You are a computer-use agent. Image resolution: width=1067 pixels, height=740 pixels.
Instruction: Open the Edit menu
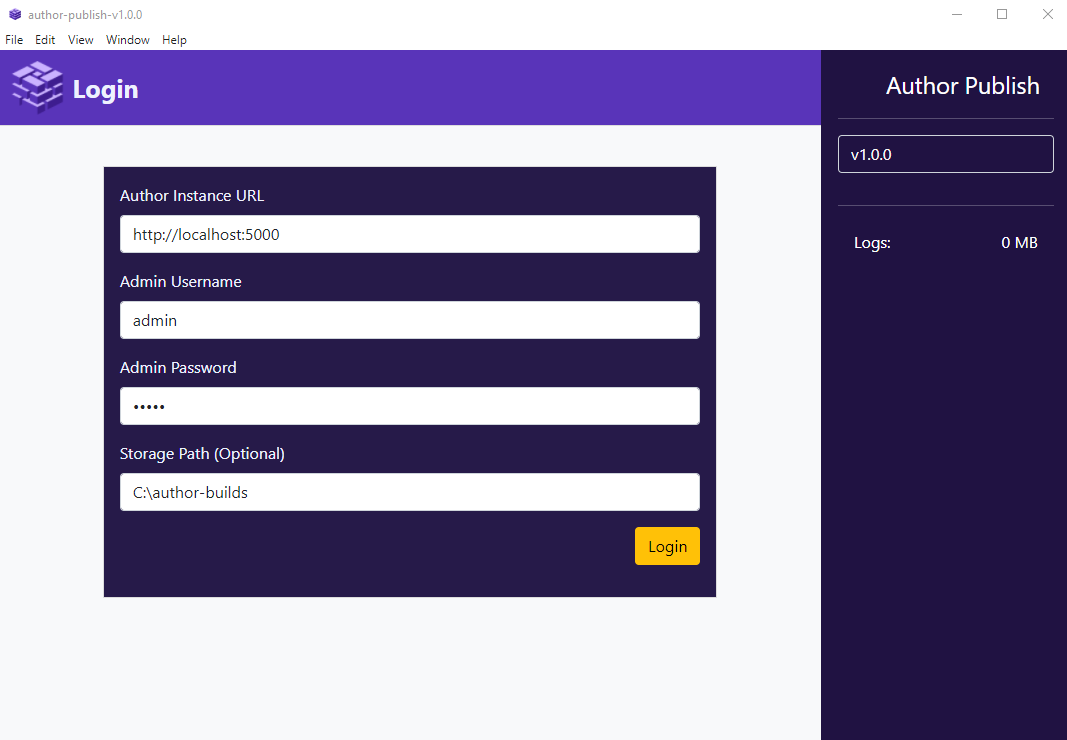pyautogui.click(x=45, y=40)
